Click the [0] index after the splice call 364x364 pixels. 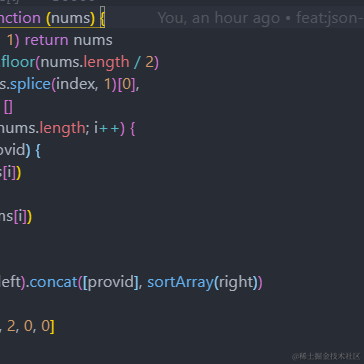tap(126, 84)
